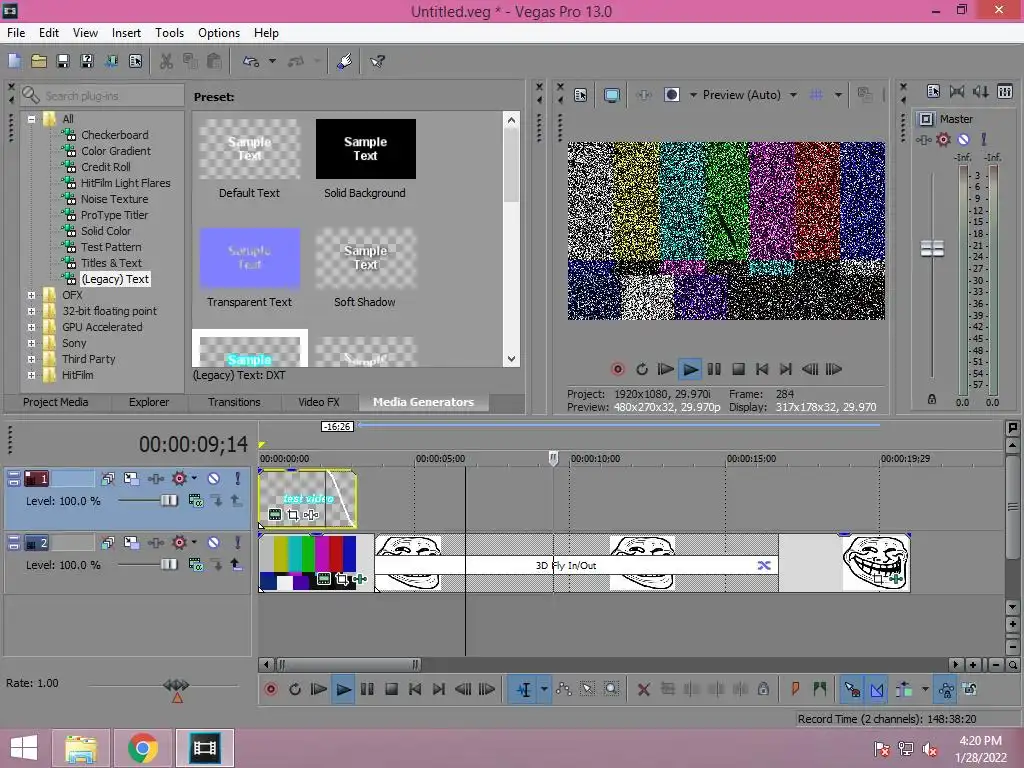1024x768 pixels.
Task: Open edit tool dropdown arrow on timeline toolbar
Action: click(544, 689)
